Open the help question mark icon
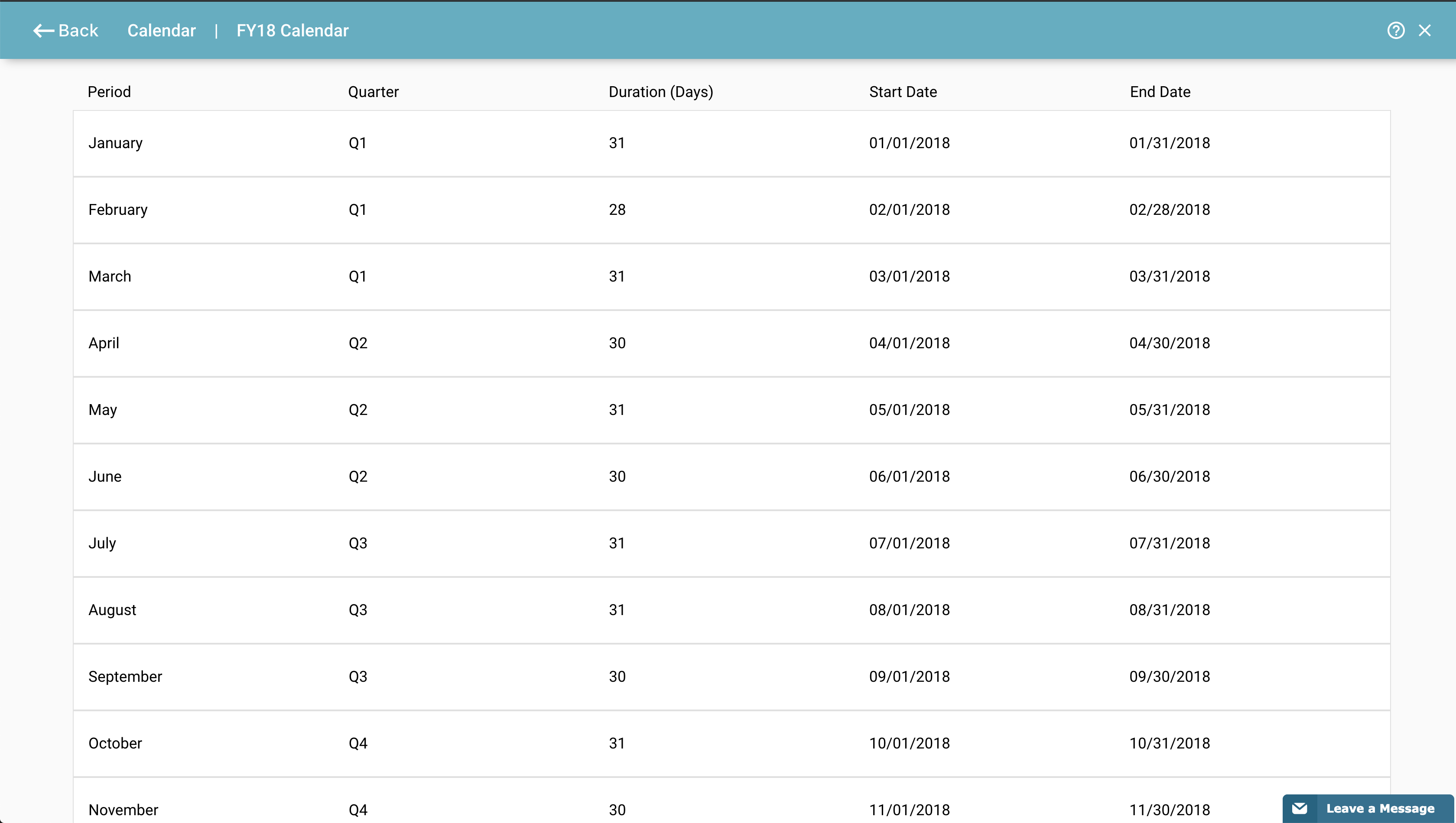 [x=1396, y=30]
